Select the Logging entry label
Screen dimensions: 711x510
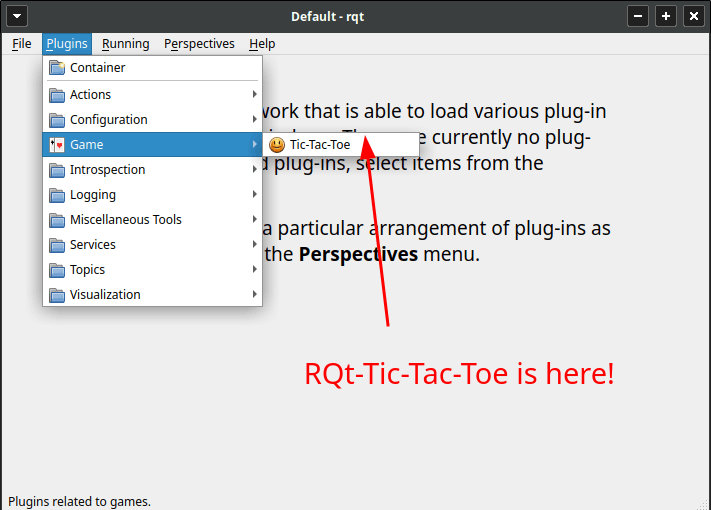click(x=93, y=195)
